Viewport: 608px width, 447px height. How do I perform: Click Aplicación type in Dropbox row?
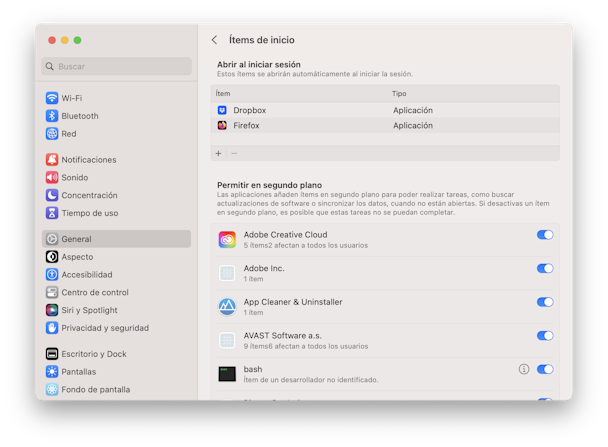click(x=413, y=110)
